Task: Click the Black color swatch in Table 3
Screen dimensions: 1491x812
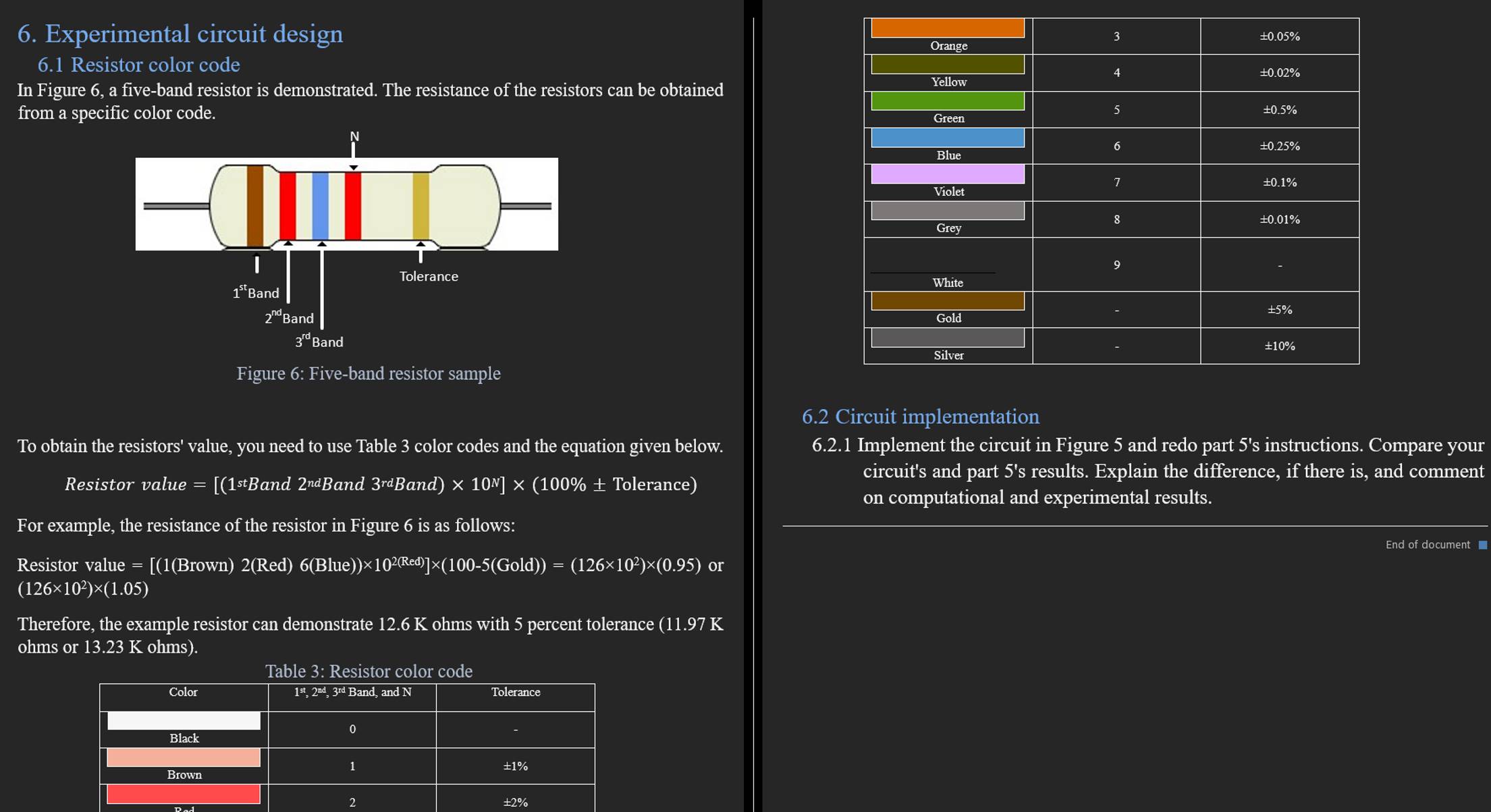Action: (183, 721)
